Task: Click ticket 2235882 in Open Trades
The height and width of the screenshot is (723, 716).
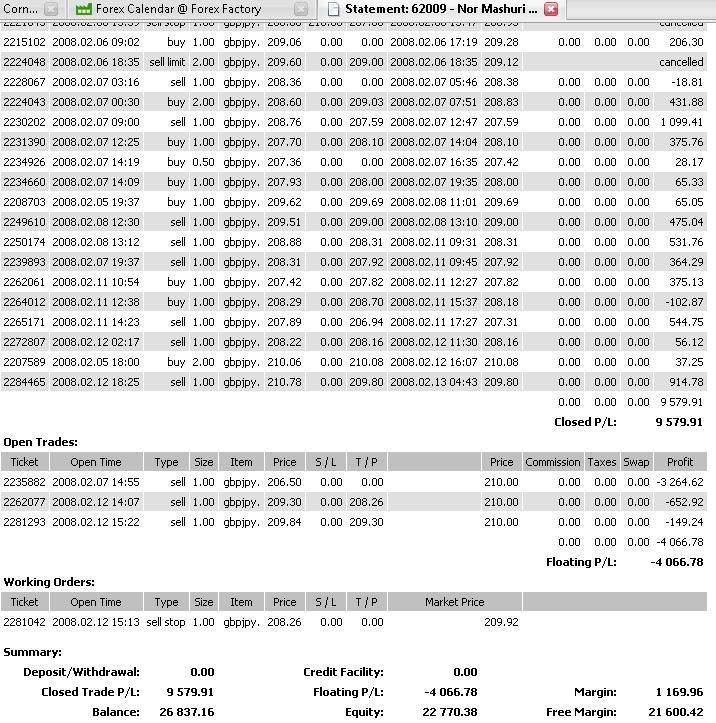Action: [x=24, y=482]
